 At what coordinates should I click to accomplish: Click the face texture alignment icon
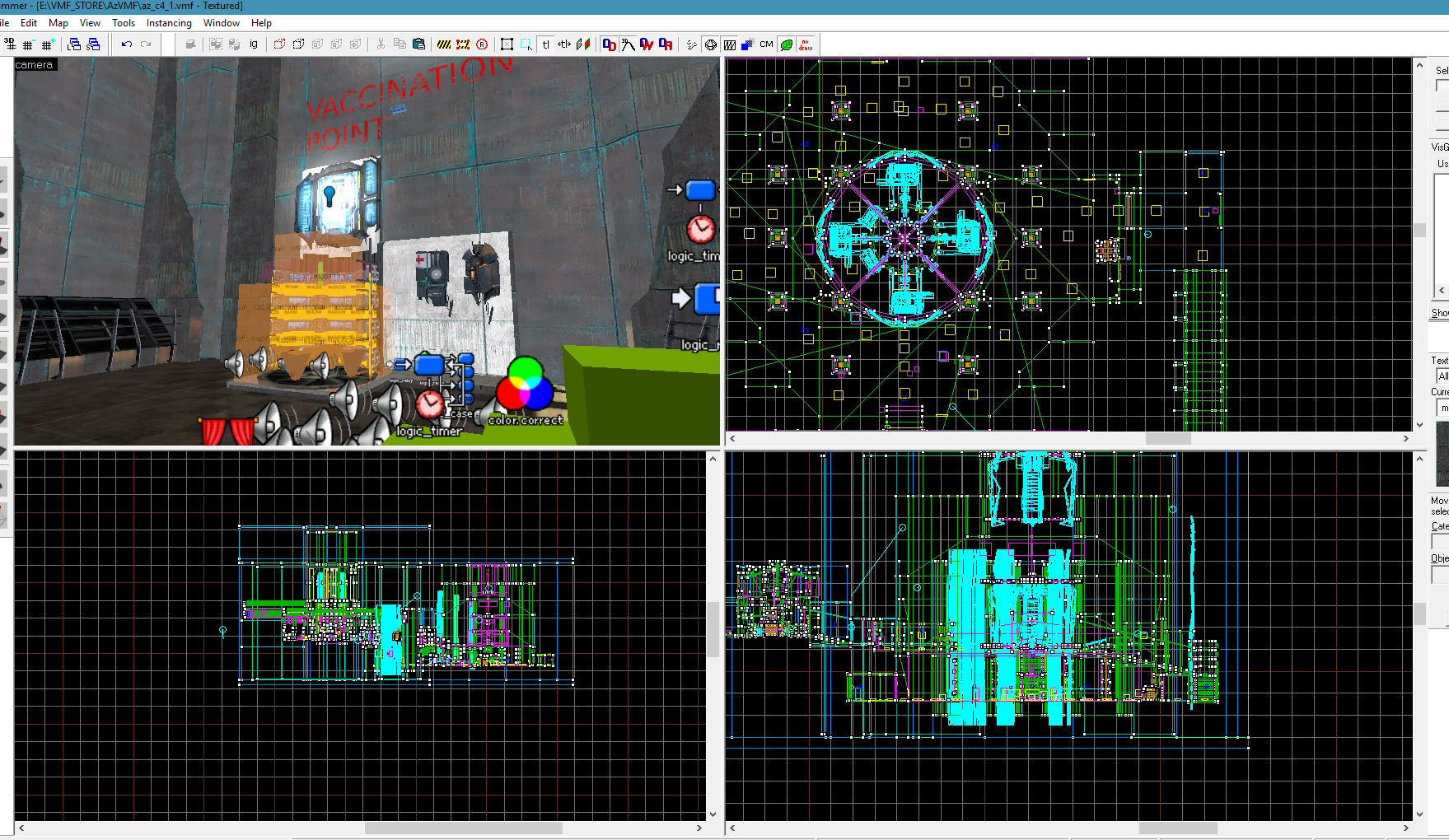click(x=583, y=44)
